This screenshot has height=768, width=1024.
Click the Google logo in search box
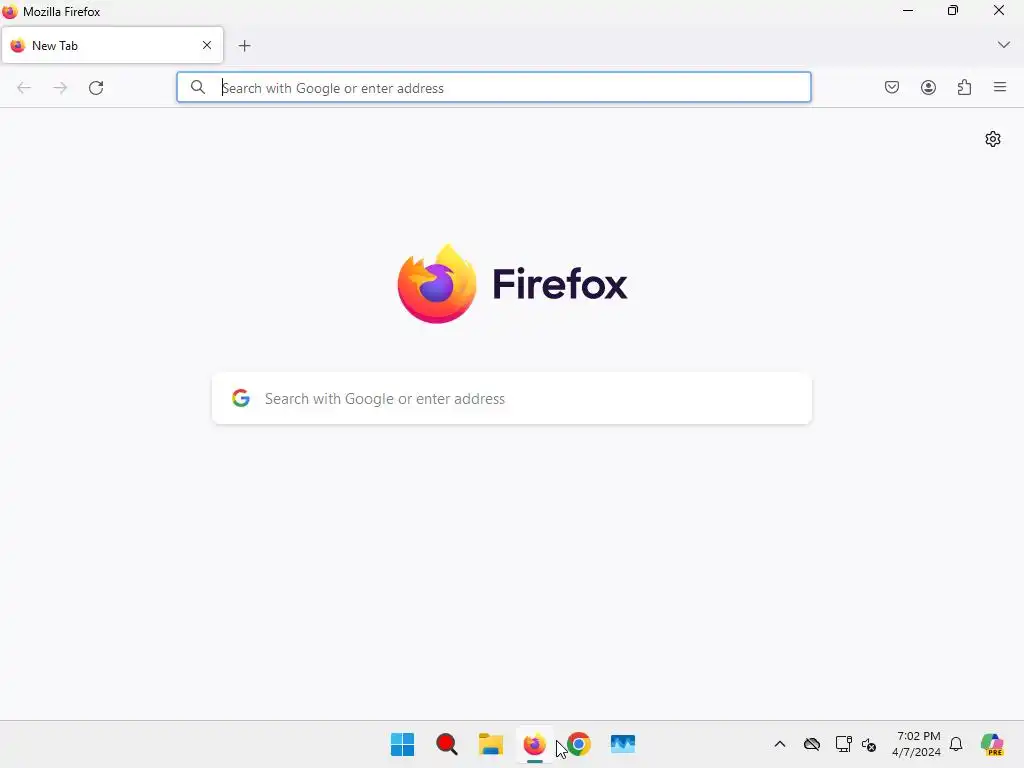[x=241, y=398]
